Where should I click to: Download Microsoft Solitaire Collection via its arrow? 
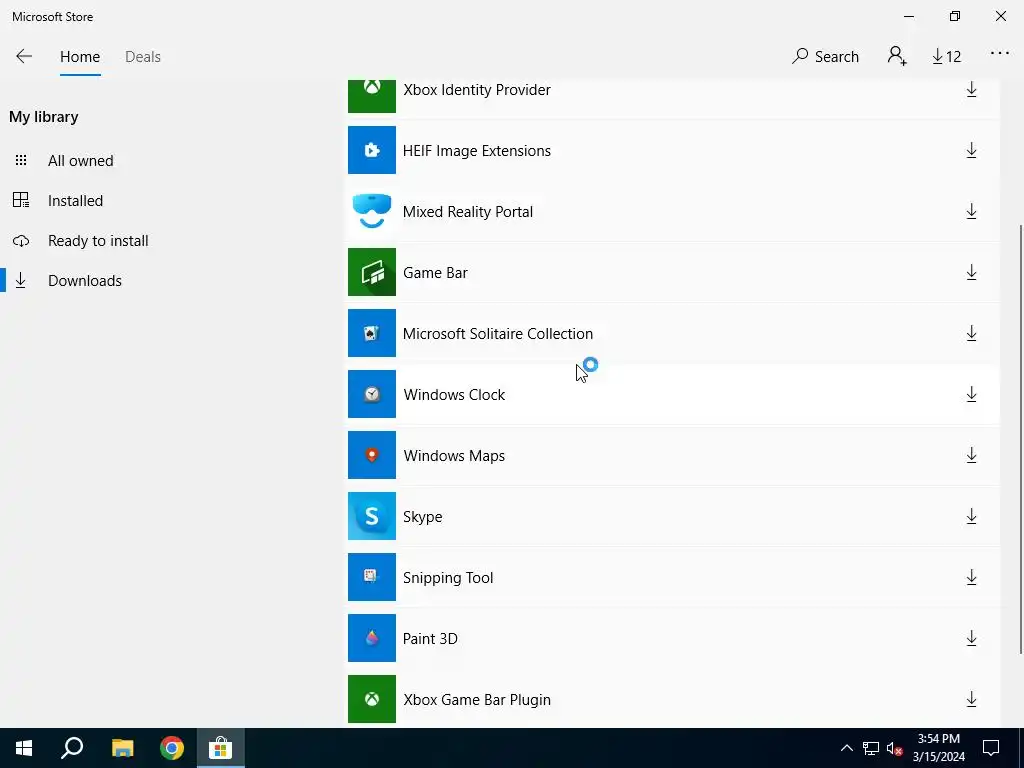point(971,333)
